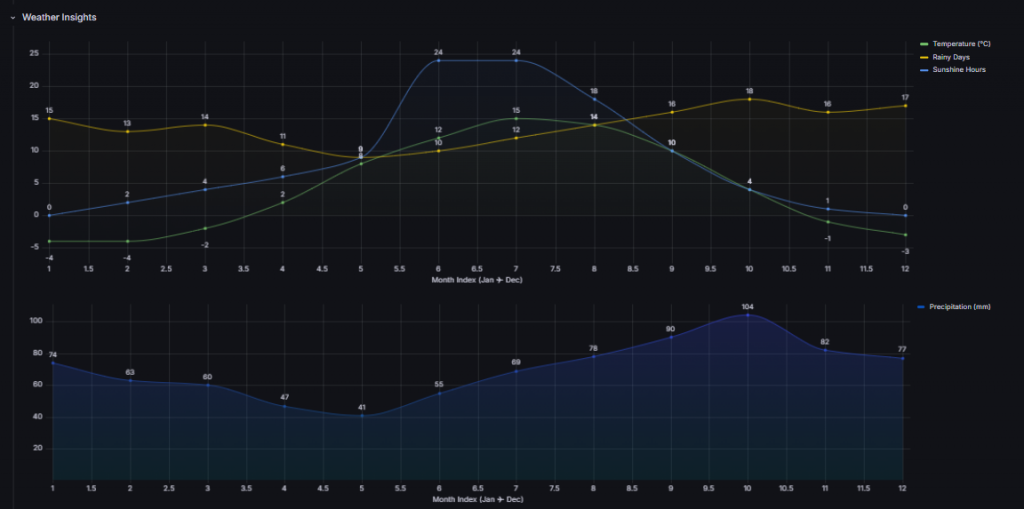
Task: Pick the Precipitation point labeled 90 at month 9
Action: (670, 337)
